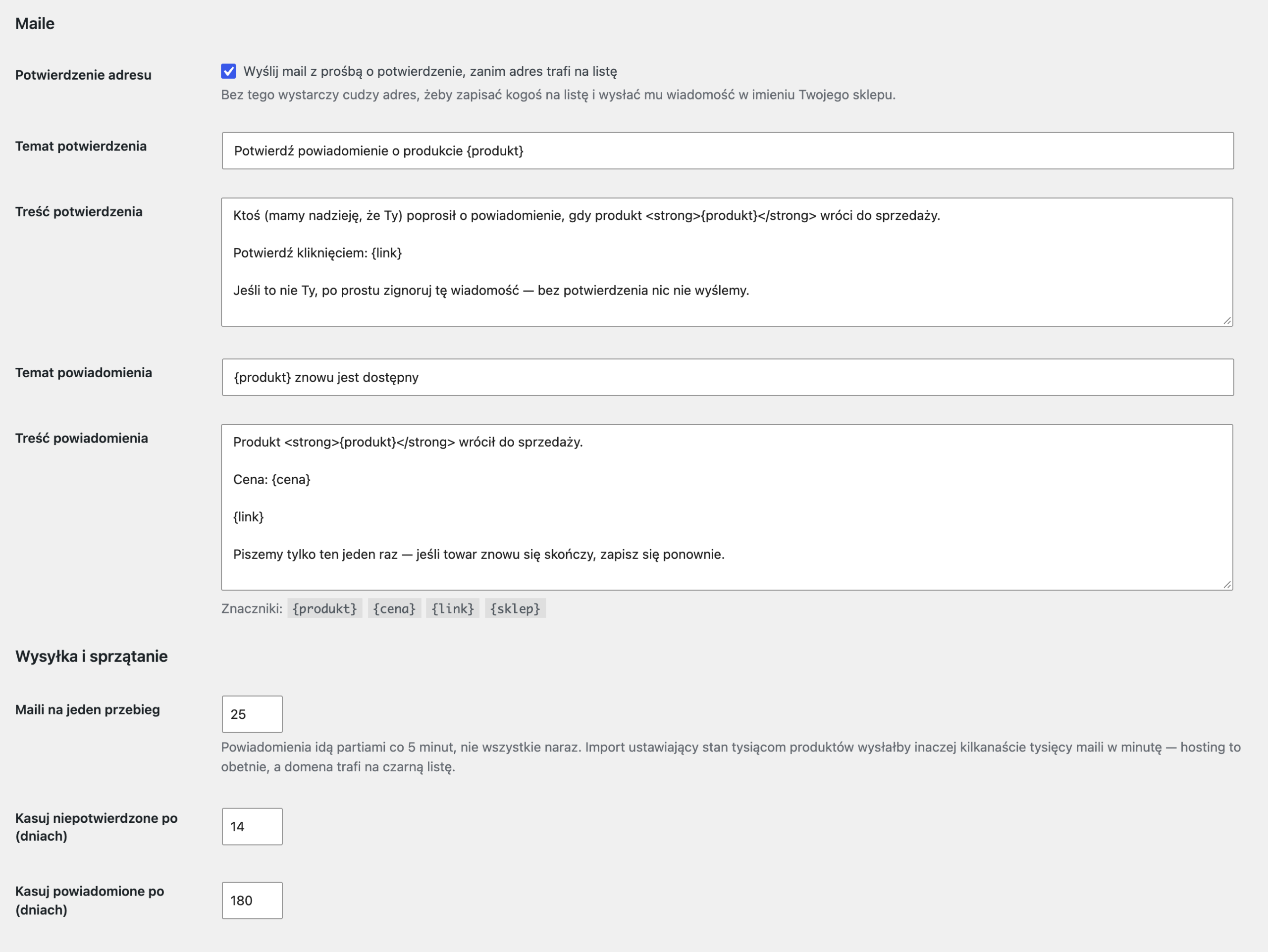Image resolution: width=1268 pixels, height=952 pixels.
Task: Edit the Temat powiadomienia subject field
Action: [x=728, y=377]
